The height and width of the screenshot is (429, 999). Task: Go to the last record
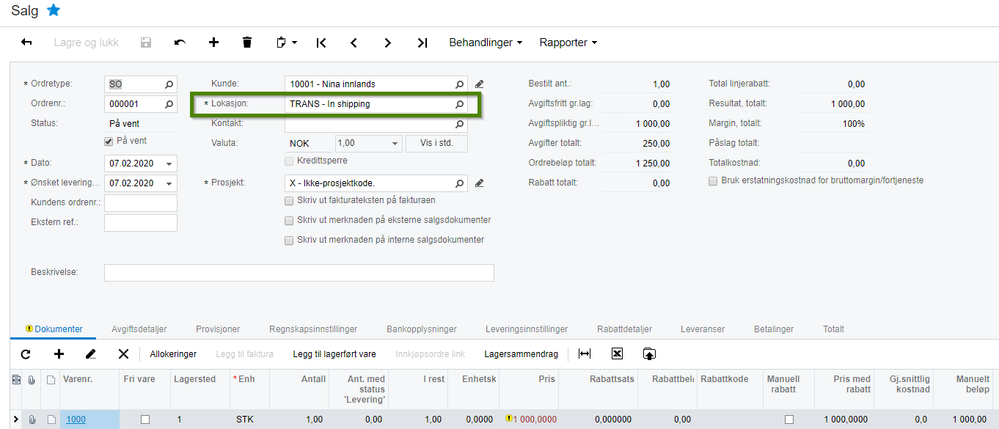point(422,43)
